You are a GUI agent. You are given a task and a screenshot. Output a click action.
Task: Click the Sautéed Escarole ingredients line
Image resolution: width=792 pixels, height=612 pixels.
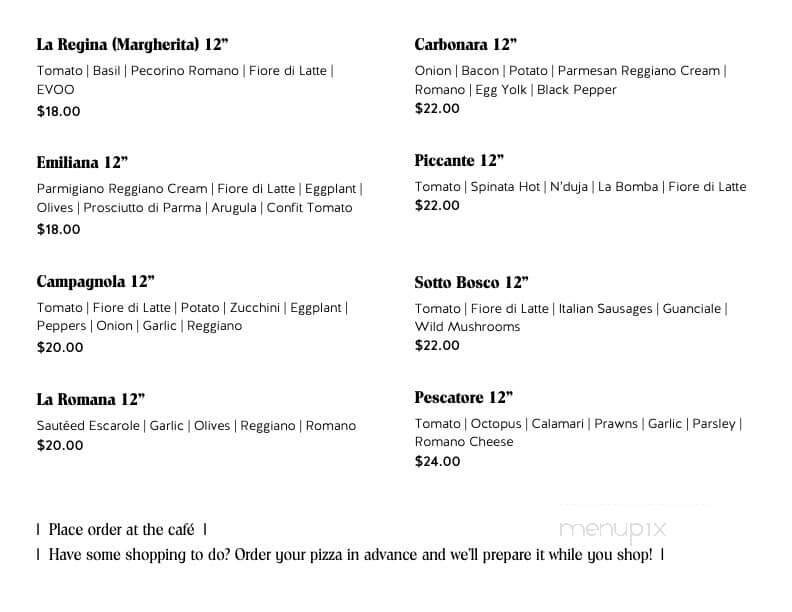click(x=196, y=425)
